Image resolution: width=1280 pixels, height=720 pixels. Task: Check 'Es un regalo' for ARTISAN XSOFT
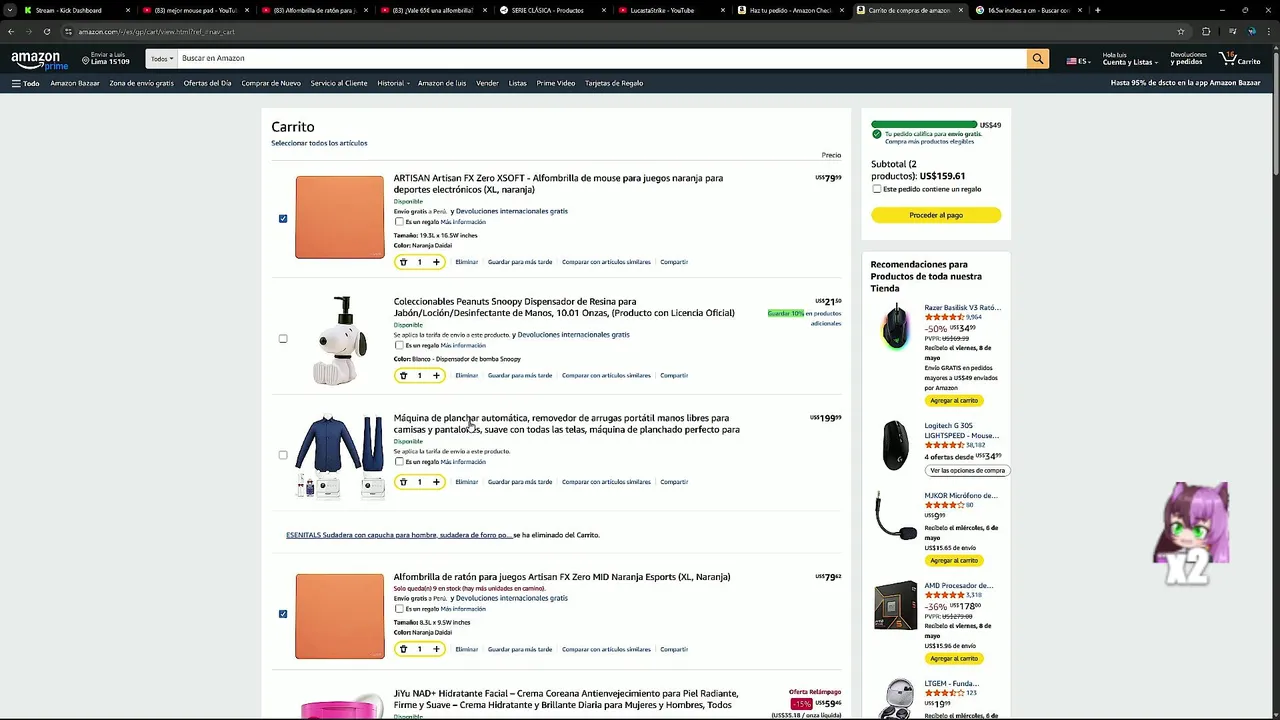click(x=399, y=222)
